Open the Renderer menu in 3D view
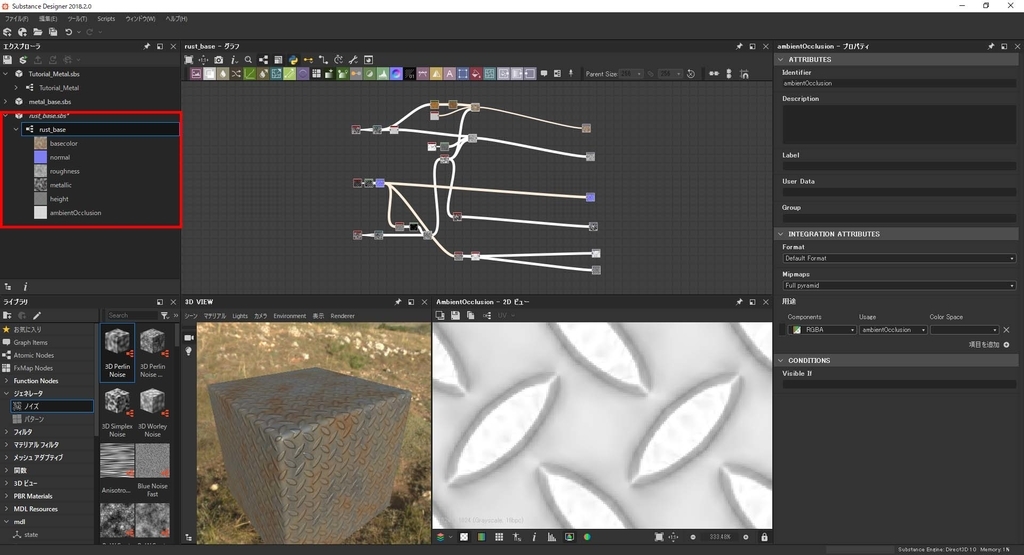This screenshot has width=1024, height=555. (x=342, y=316)
